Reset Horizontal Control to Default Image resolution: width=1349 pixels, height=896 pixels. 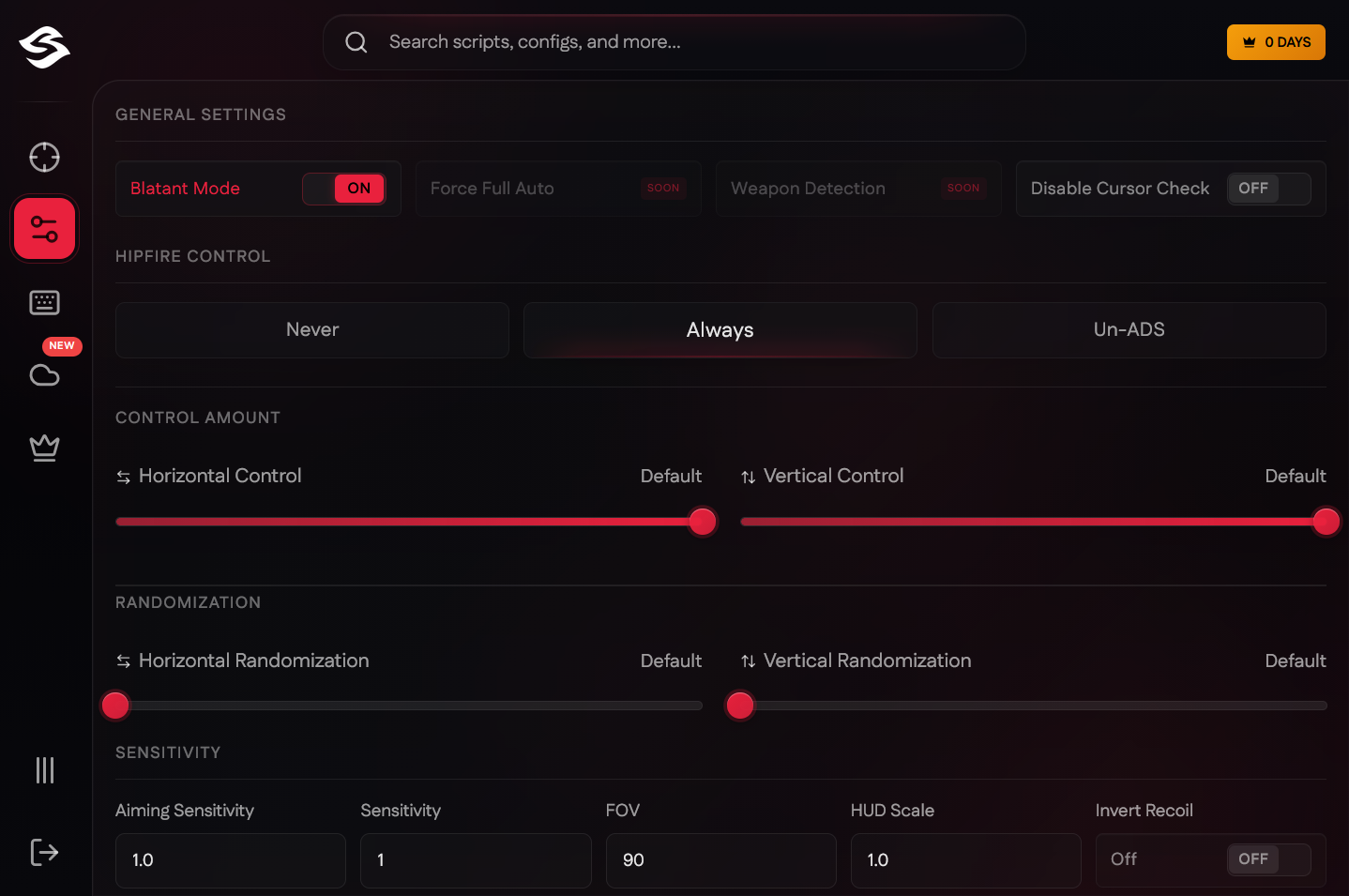pos(671,476)
